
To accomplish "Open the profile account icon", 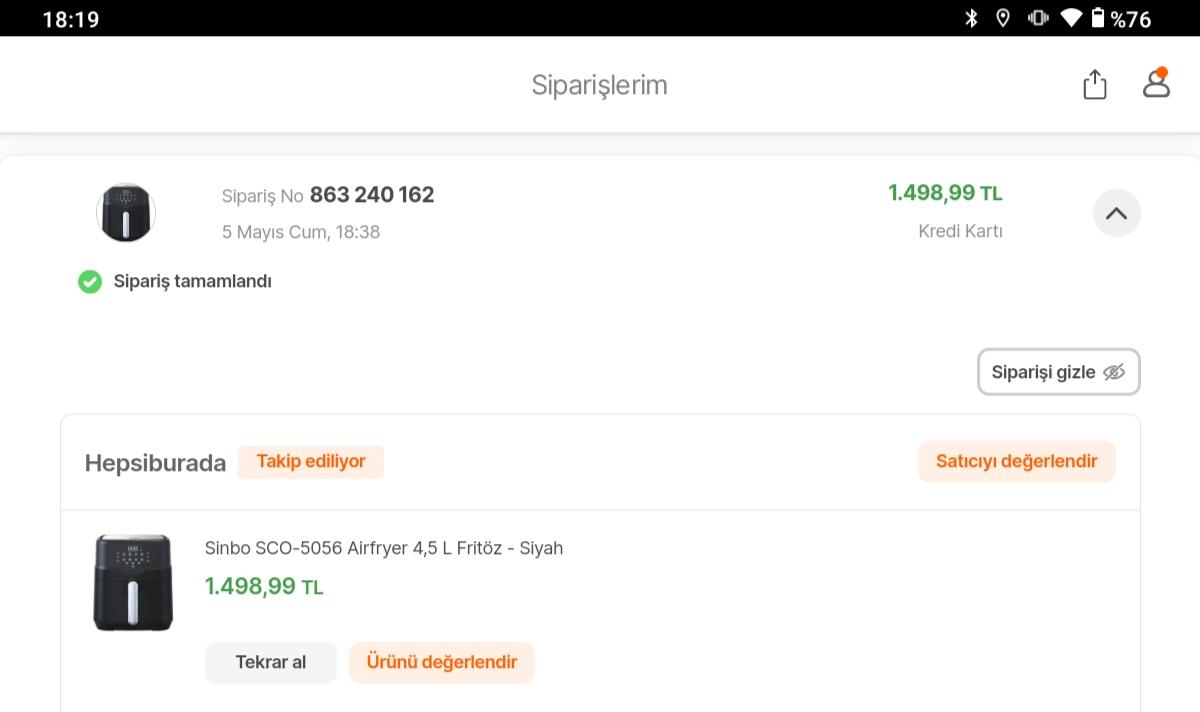I will tap(1156, 86).
